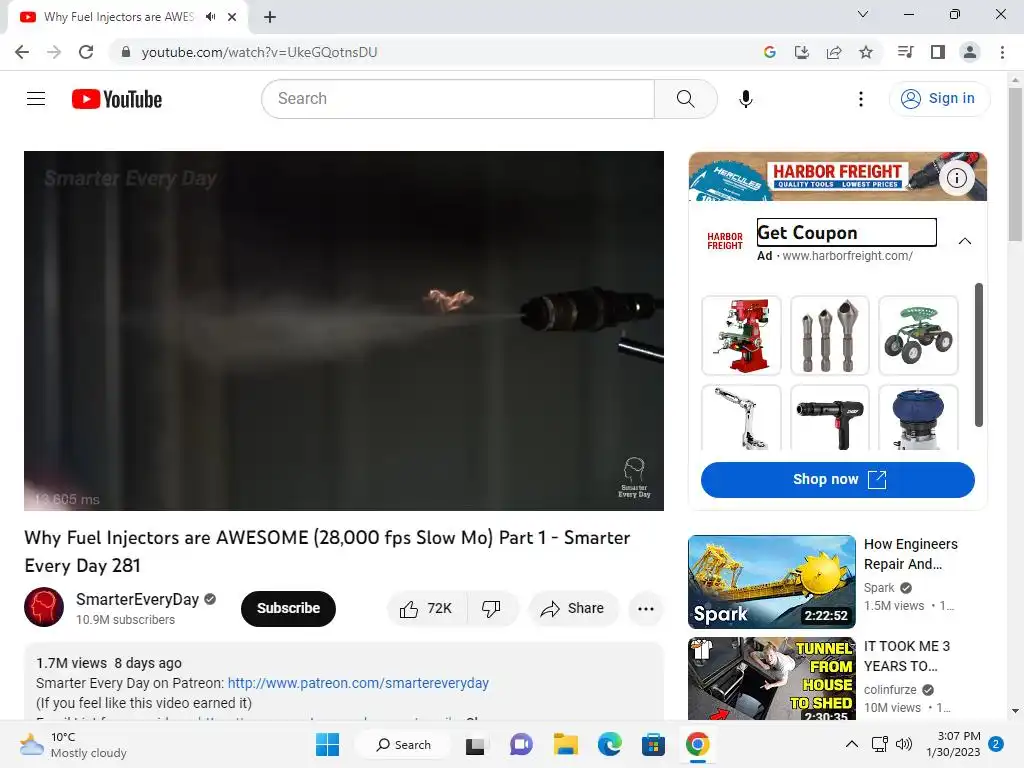Open the YouTube guide hamburger menu
This screenshot has width=1024, height=768.
[x=36, y=99]
